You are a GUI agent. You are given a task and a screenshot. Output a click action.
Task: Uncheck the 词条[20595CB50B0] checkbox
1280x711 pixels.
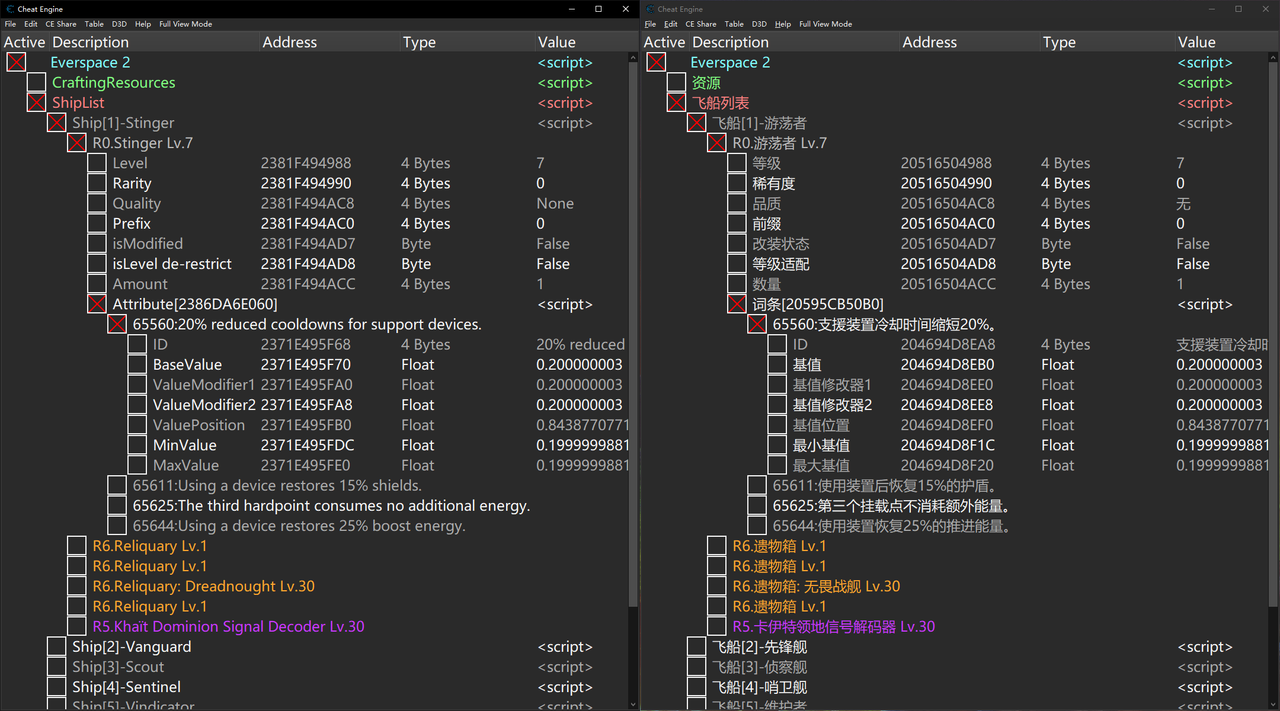pos(736,304)
